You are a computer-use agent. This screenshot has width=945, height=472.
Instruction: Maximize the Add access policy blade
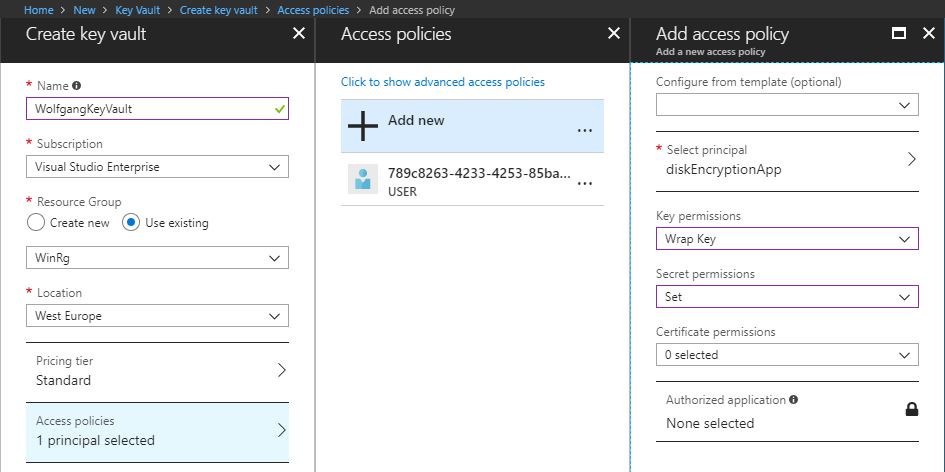pyautogui.click(x=899, y=33)
